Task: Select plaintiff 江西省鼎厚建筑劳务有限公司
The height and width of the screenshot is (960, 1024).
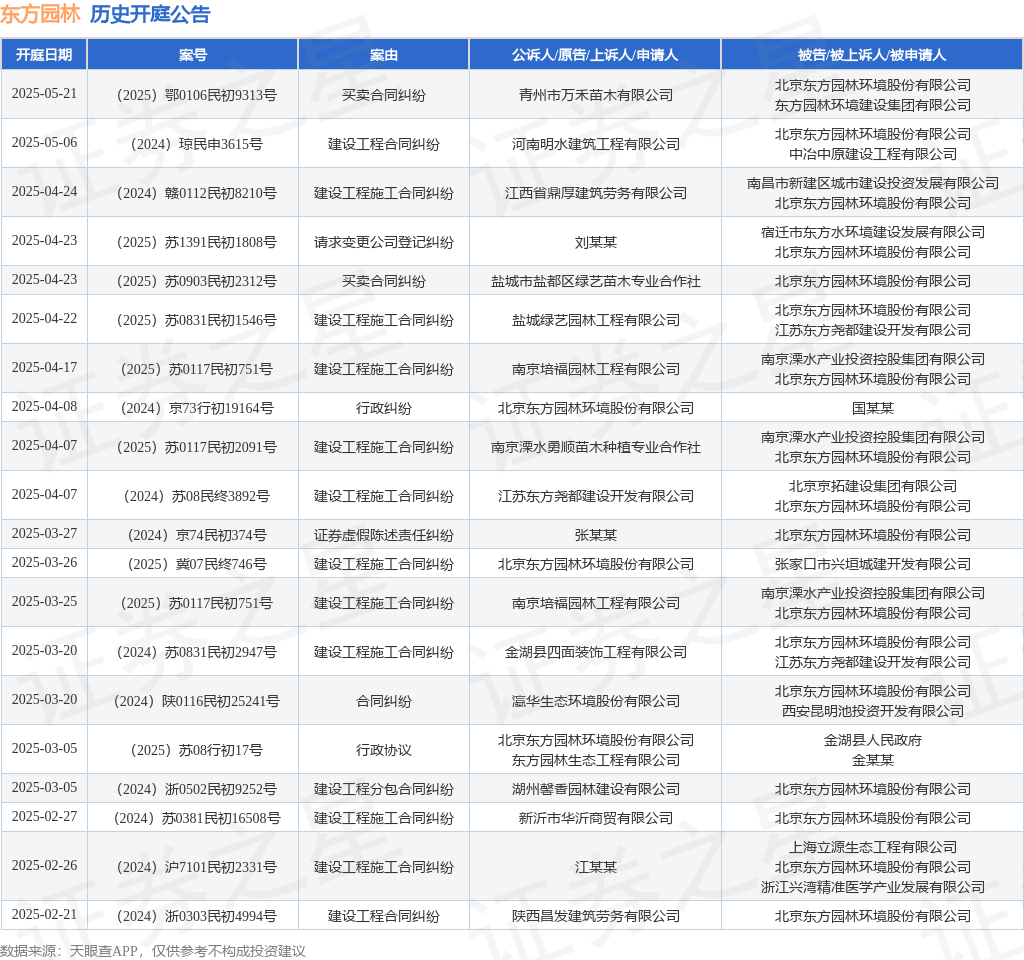Action: click(x=596, y=193)
